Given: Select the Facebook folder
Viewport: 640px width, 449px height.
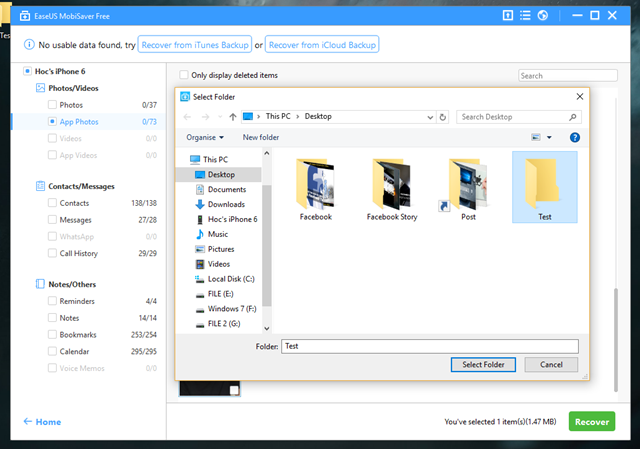Looking at the screenshot, I should tap(316, 189).
